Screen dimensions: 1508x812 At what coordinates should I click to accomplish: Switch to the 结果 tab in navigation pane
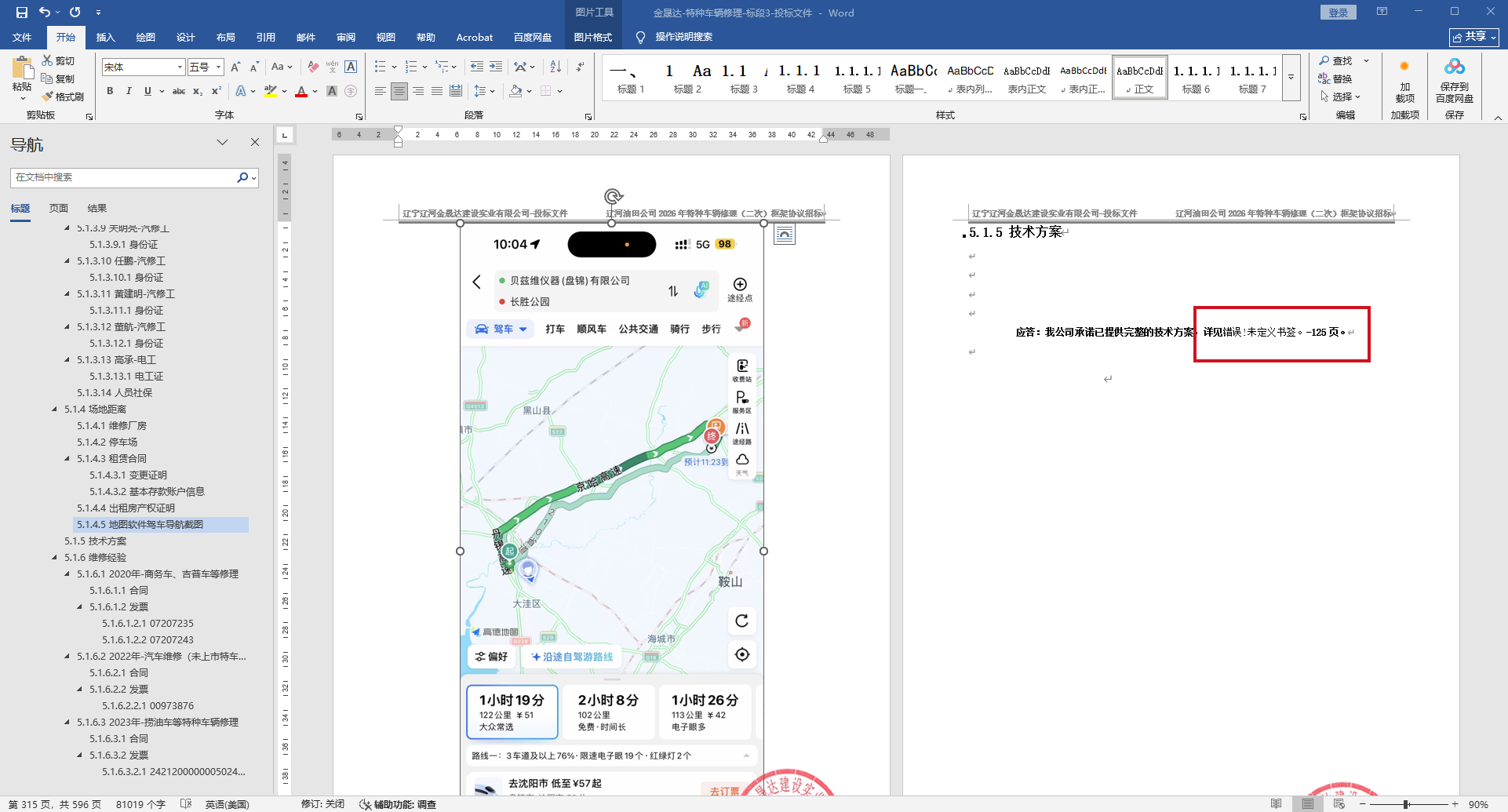pyautogui.click(x=97, y=209)
